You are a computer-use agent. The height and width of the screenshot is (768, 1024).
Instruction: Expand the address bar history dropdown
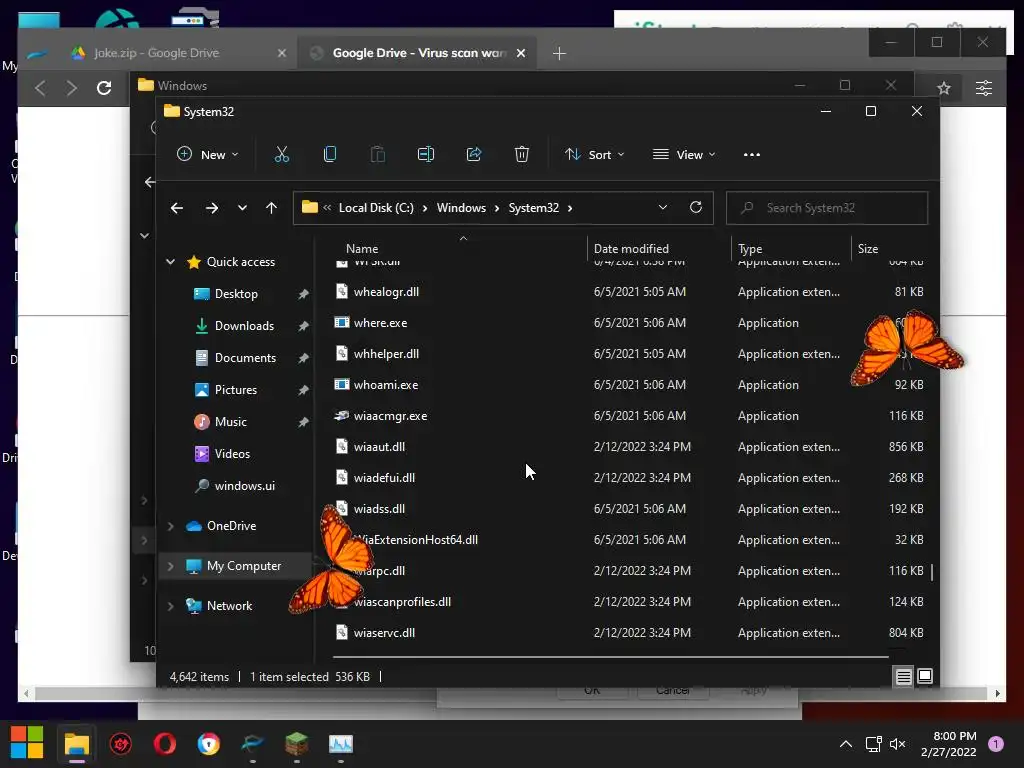[x=663, y=208]
